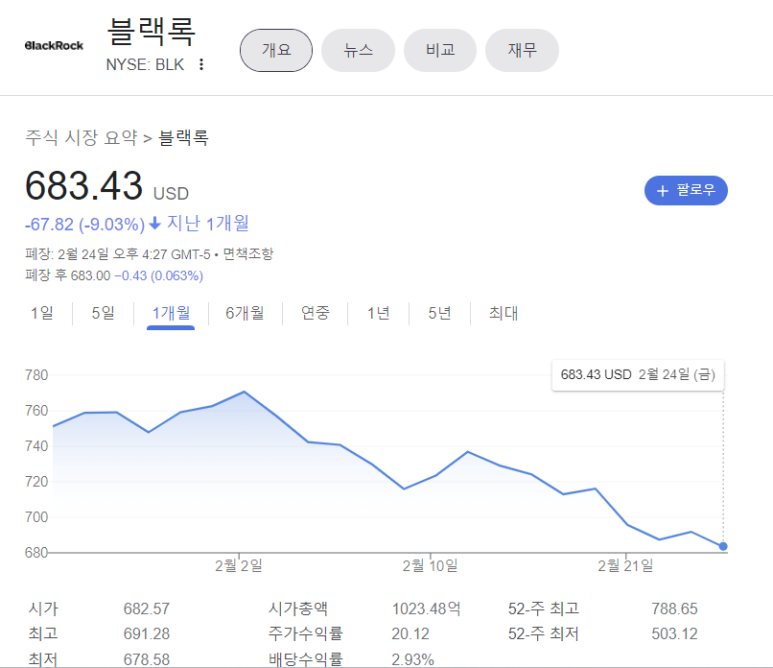Open the three-dot menu next to NYSE: BLK
This screenshot has height=668, width=773.
(201, 65)
